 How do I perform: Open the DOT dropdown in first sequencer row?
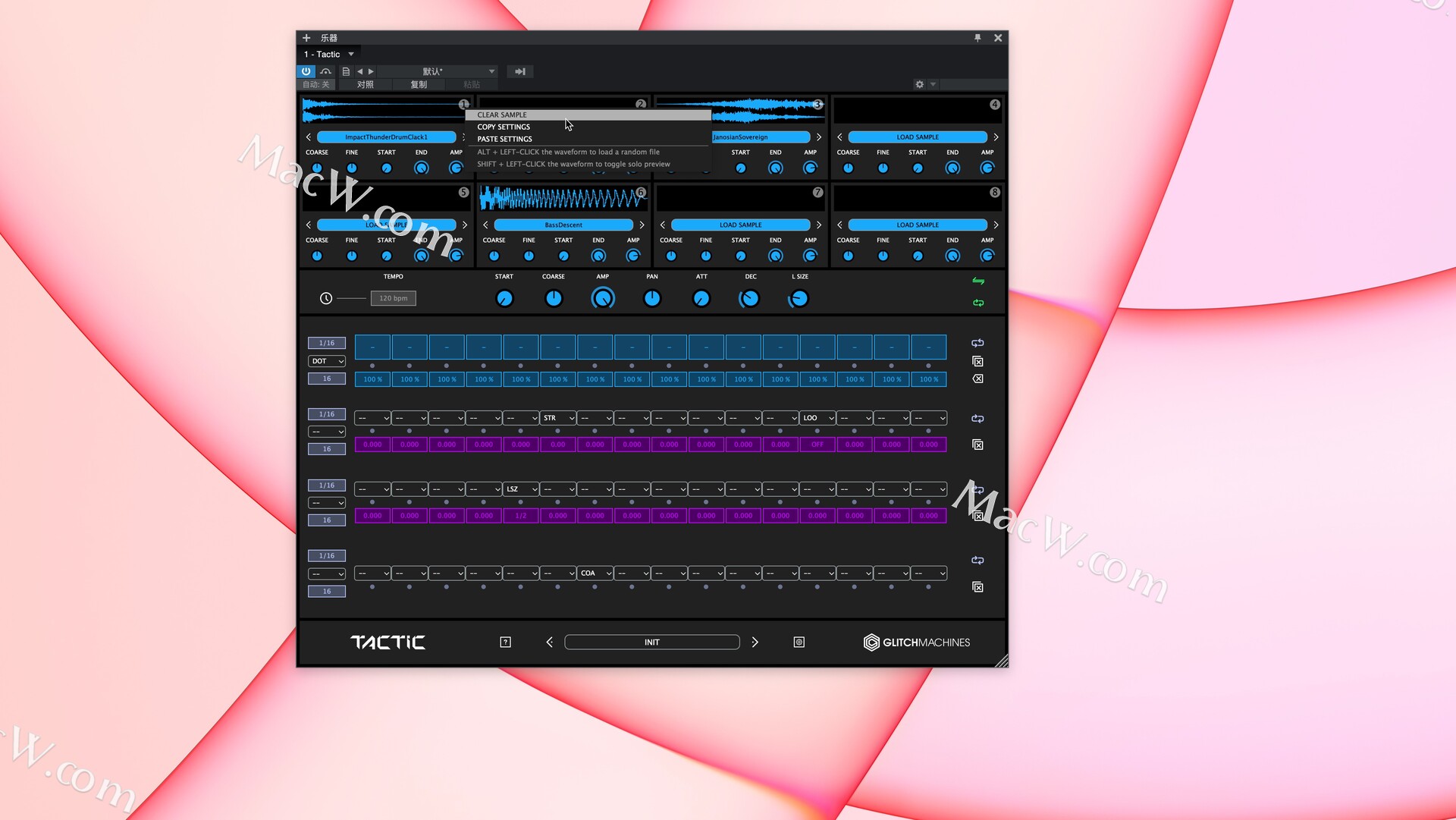click(x=327, y=361)
